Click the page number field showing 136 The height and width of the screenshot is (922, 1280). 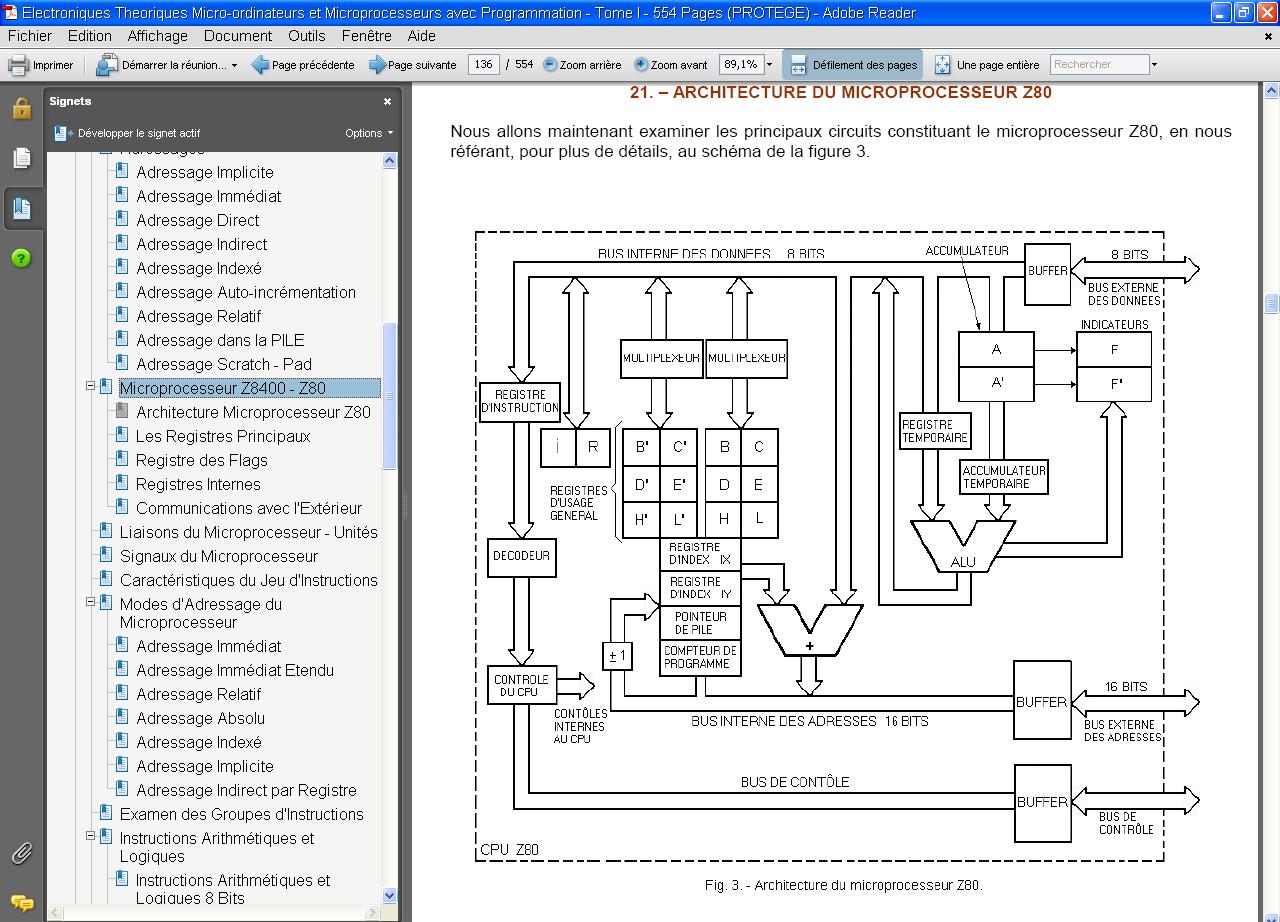[484, 64]
